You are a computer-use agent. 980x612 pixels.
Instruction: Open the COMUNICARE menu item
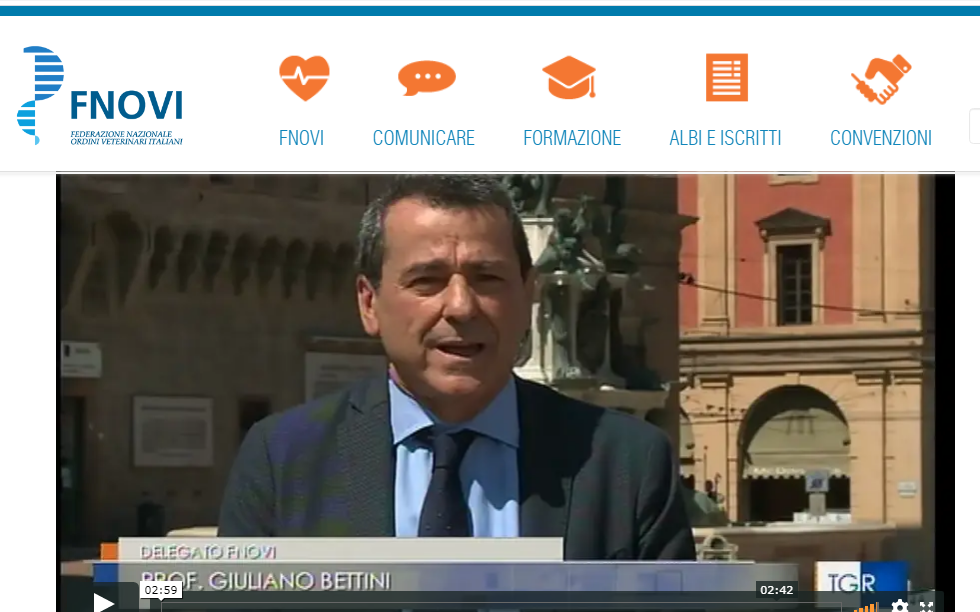click(423, 138)
